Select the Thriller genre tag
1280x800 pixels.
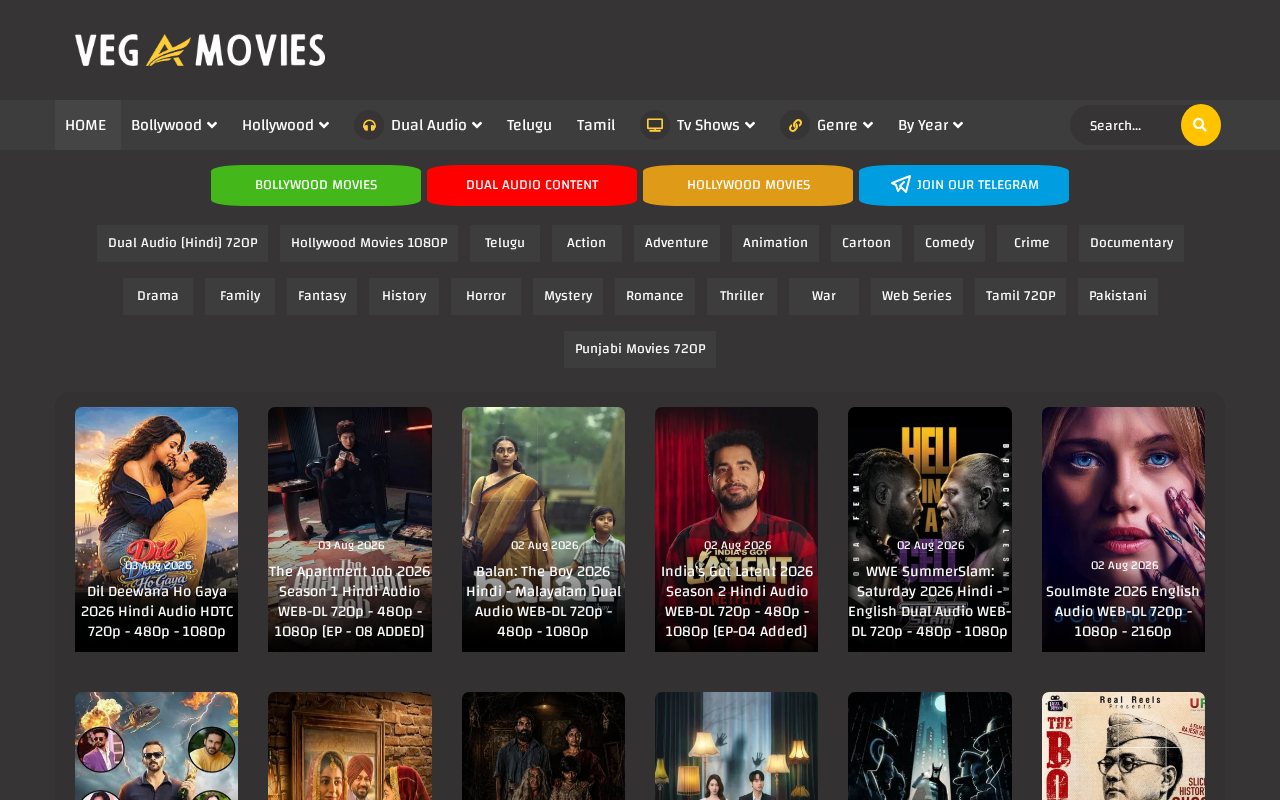point(742,296)
